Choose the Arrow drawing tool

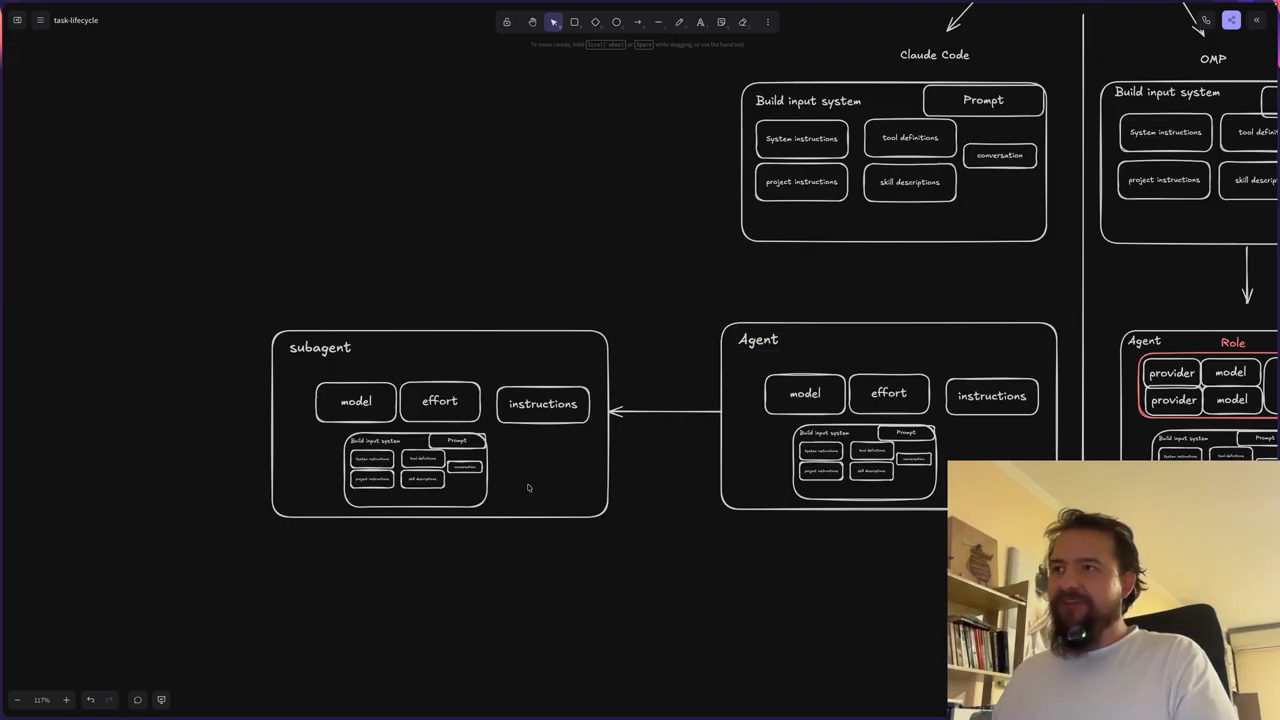coord(637,22)
